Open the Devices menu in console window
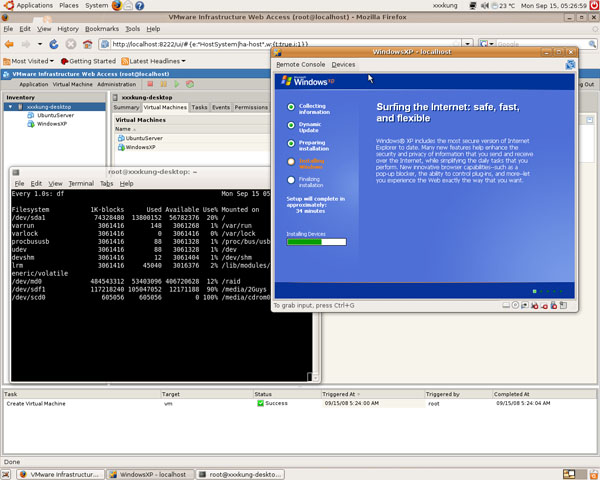The image size is (600, 480). 343,65
